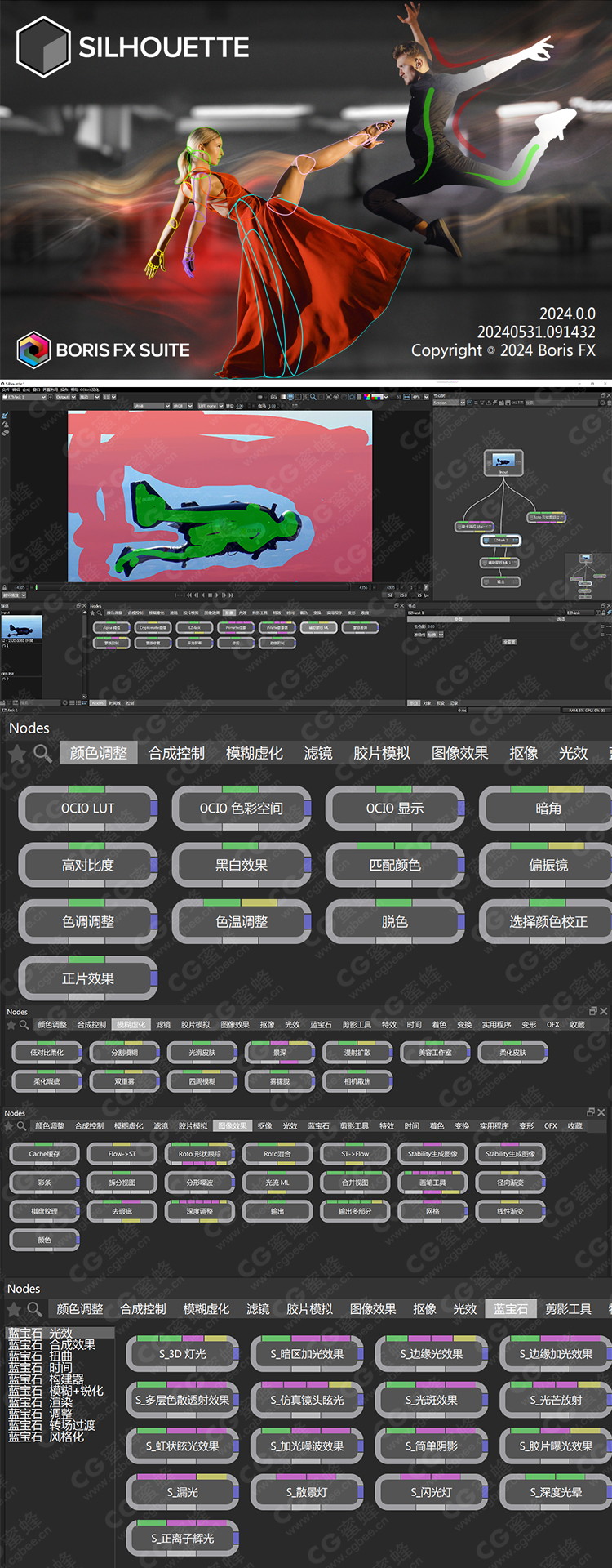
Task: Click the S_光芒放射 node
Action: pyautogui.click(x=556, y=1401)
